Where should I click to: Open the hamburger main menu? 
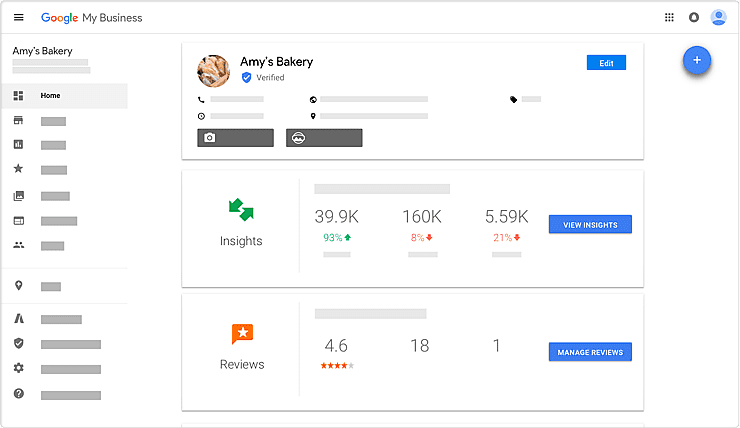point(18,18)
